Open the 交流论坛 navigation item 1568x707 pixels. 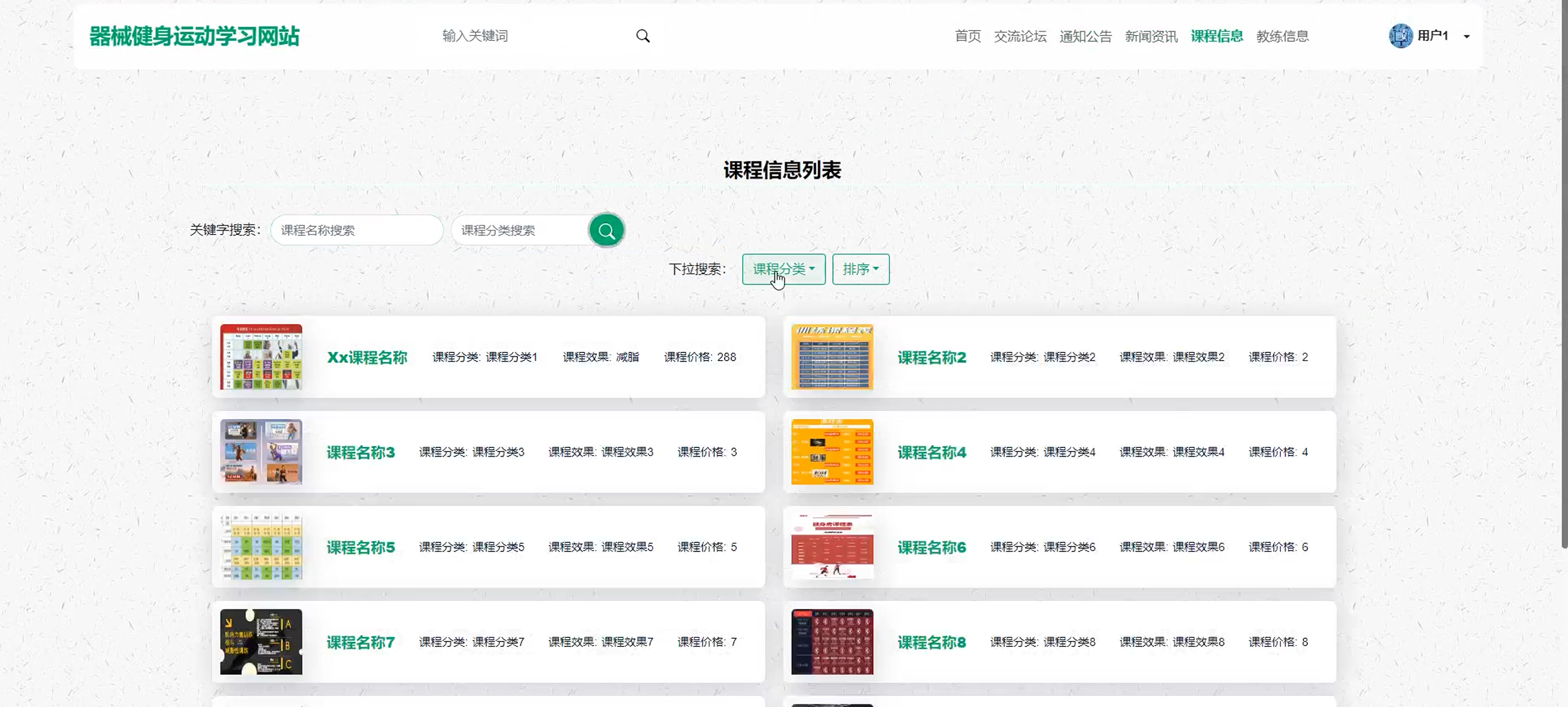[1020, 36]
